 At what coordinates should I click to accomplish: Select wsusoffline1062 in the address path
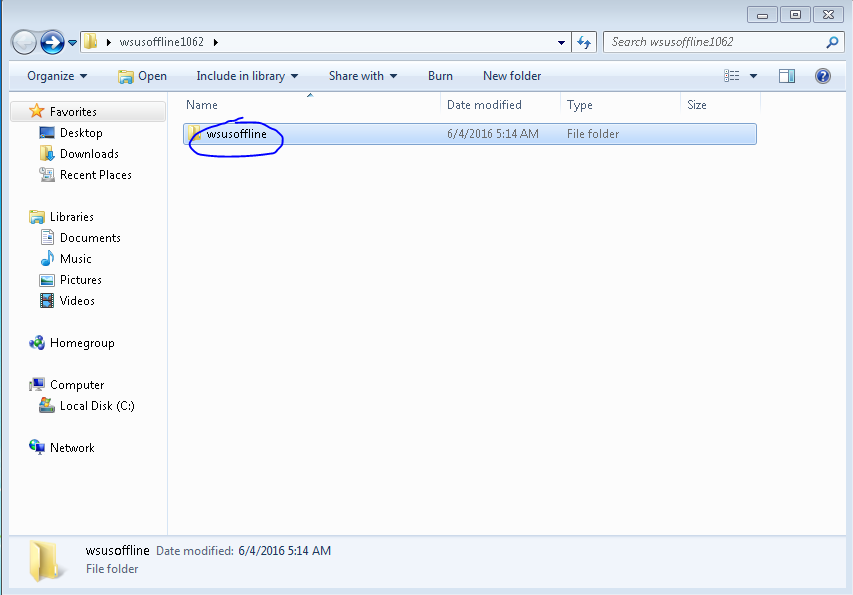[162, 42]
